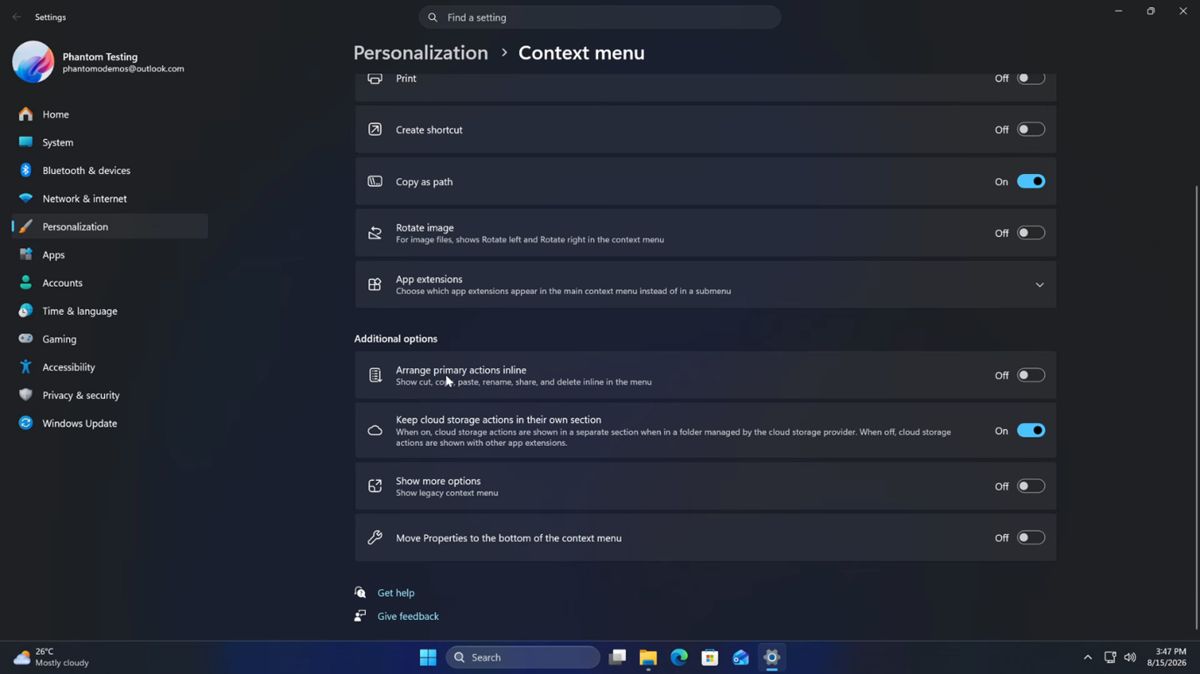Open Task View from the taskbar
1200x674 pixels.
617,657
